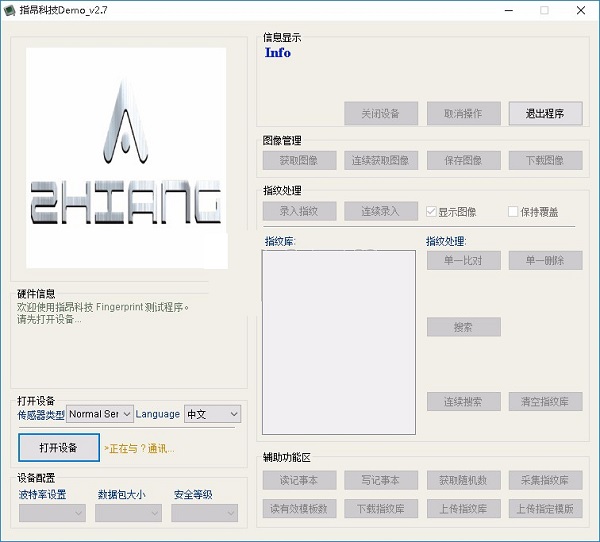This screenshot has height=542, width=600.
Task: Click the 保存图像 button
Action: (464, 160)
